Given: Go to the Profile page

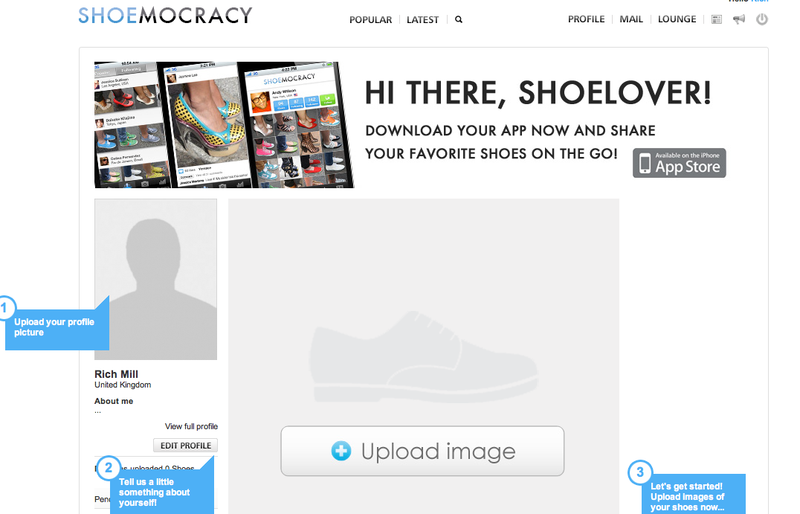Looking at the screenshot, I should 586,19.
